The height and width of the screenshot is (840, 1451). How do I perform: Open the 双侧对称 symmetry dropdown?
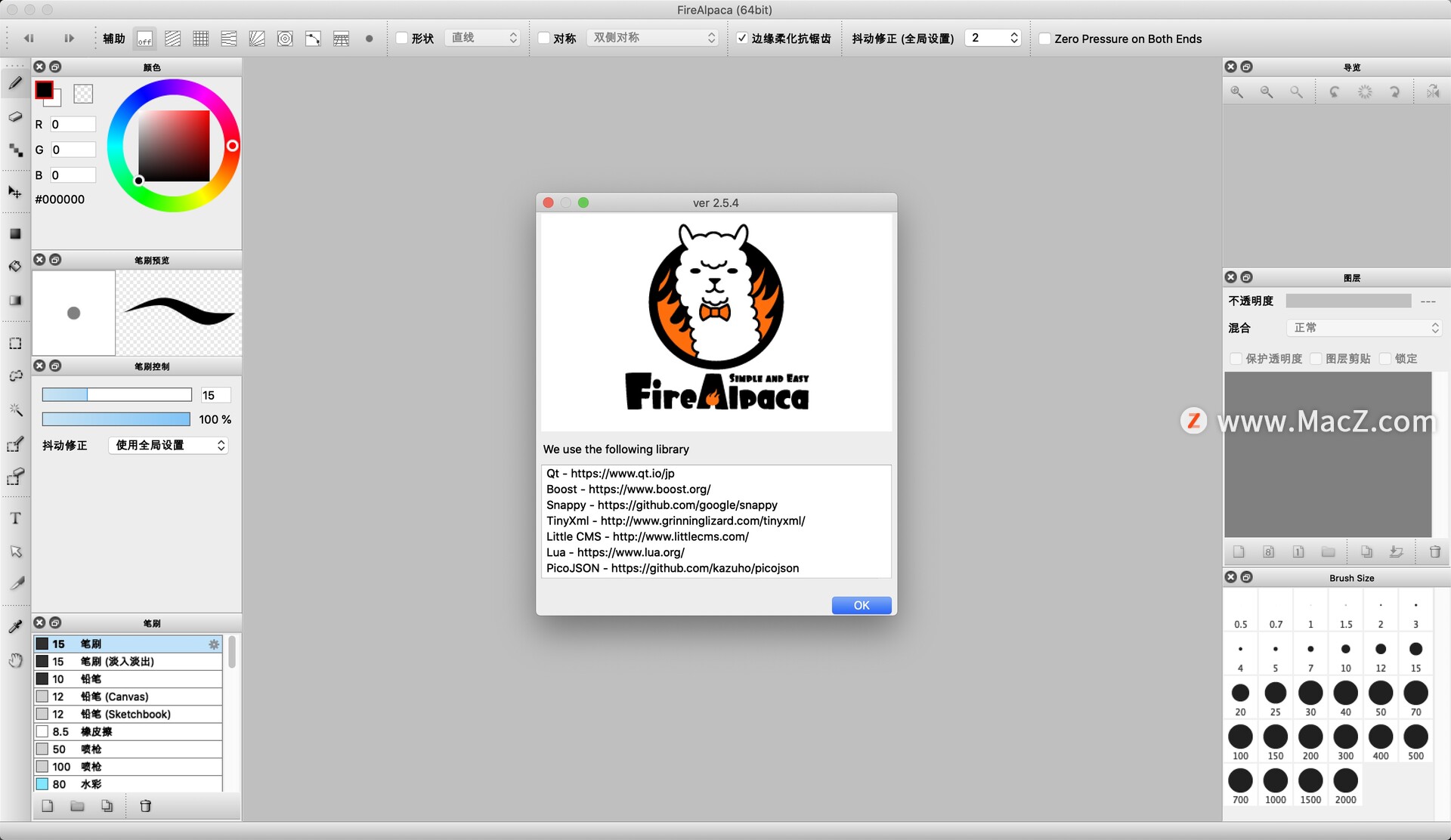click(x=653, y=38)
